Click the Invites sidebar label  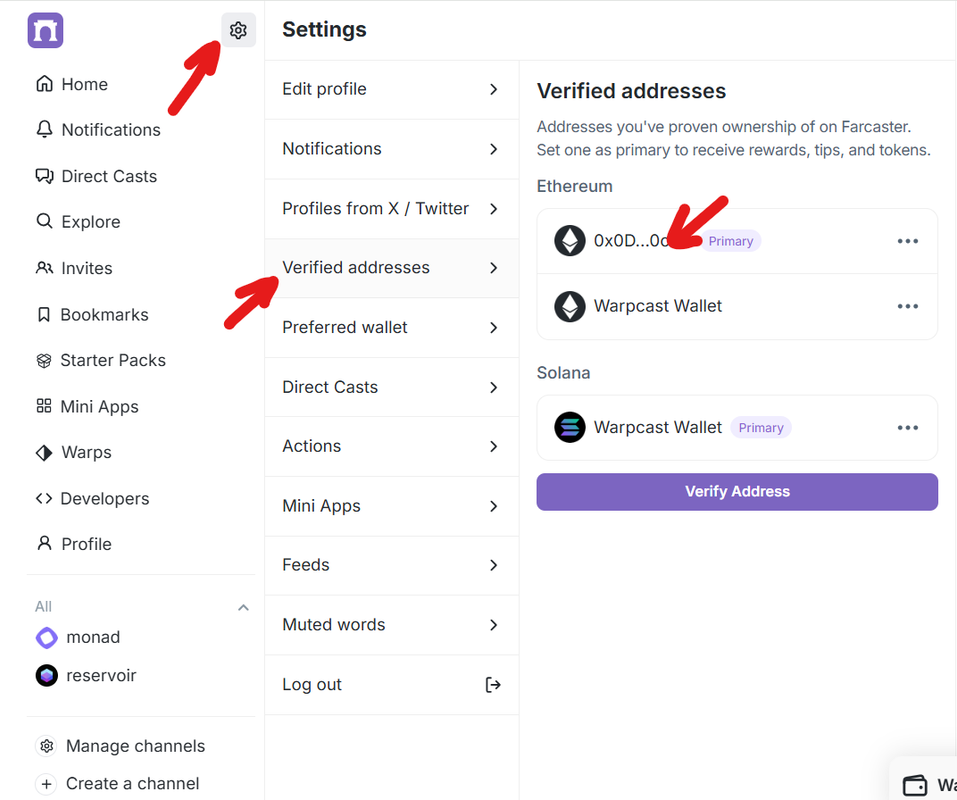pyautogui.click(x=87, y=268)
